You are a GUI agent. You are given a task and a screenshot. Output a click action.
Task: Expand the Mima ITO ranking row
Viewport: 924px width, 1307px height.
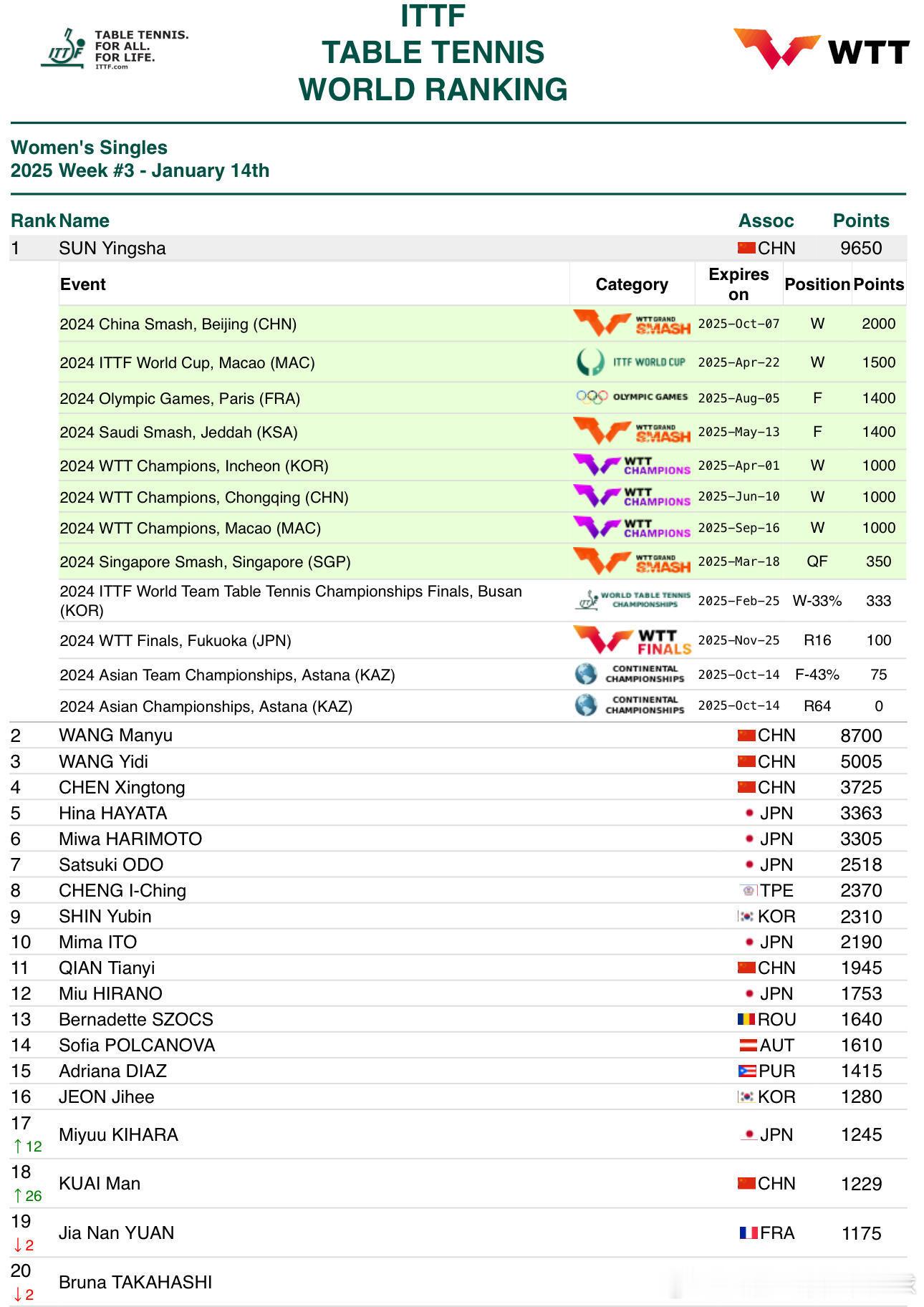(x=458, y=942)
